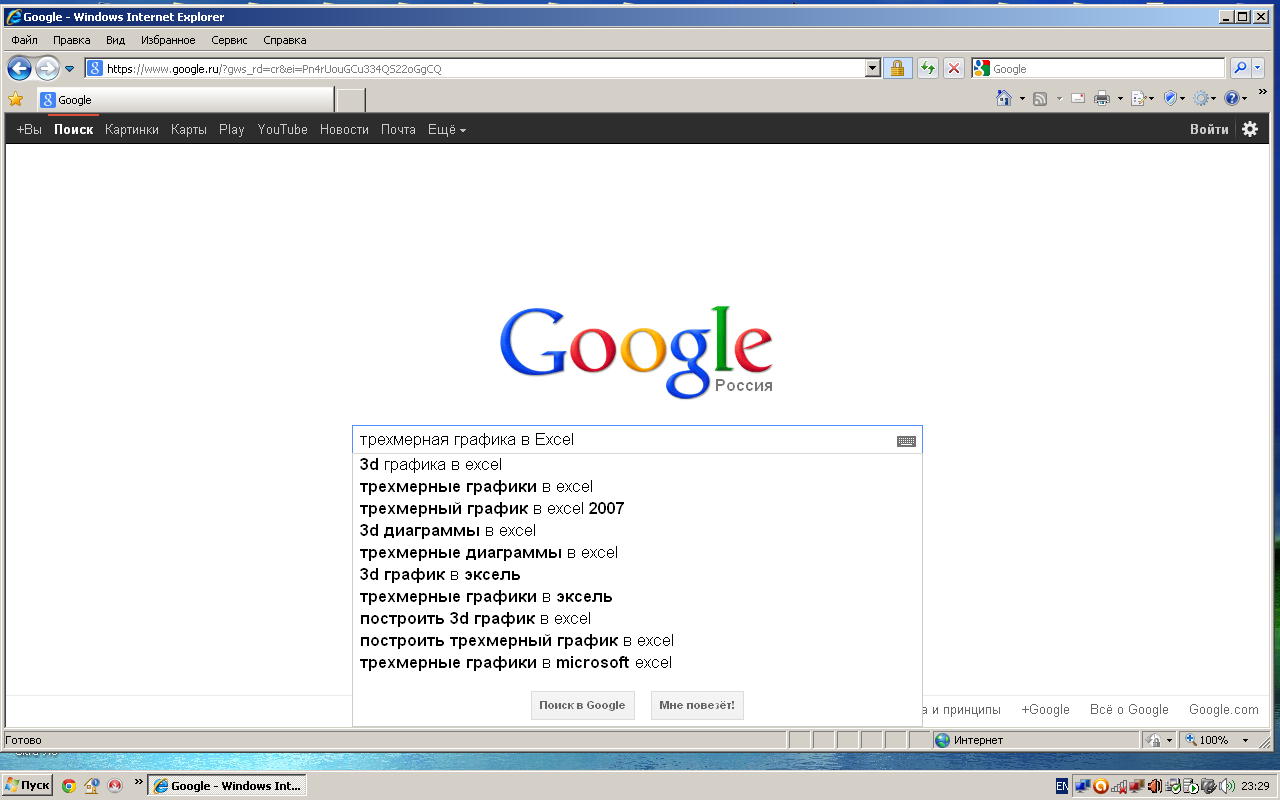The width and height of the screenshot is (1280, 800).
Task: Click the IE toolbar Google search box
Action: coord(1098,68)
